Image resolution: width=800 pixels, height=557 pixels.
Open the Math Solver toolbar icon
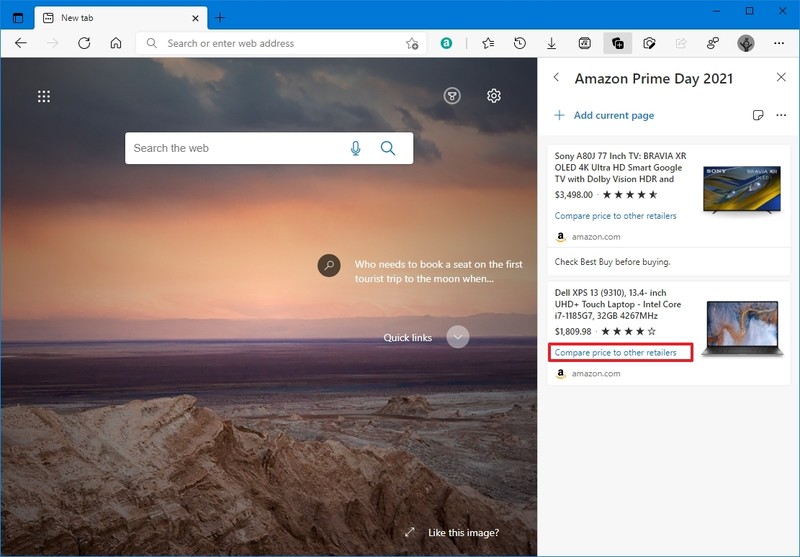click(585, 43)
